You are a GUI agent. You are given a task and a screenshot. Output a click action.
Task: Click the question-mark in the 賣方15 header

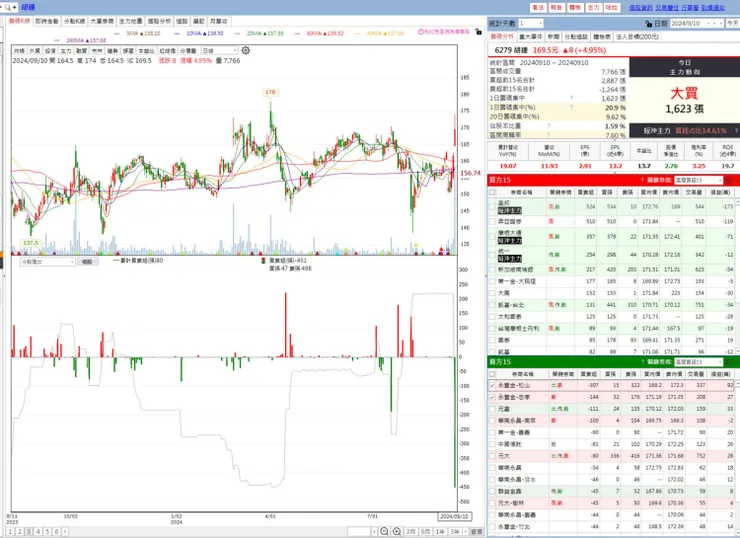point(642,362)
